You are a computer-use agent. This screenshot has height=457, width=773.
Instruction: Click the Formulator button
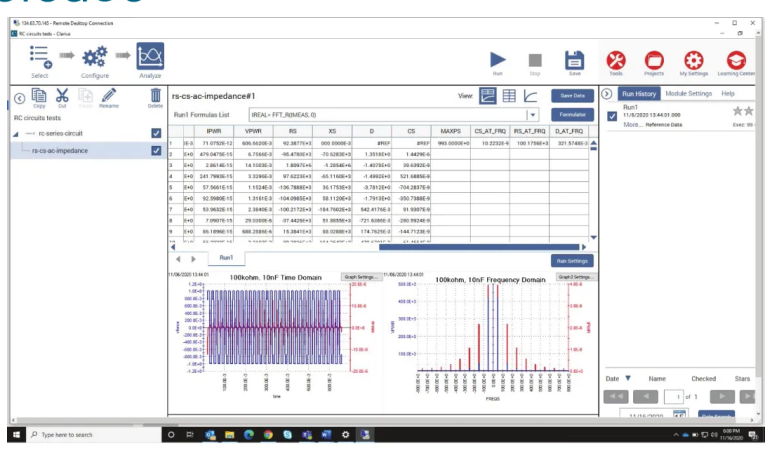coord(571,115)
